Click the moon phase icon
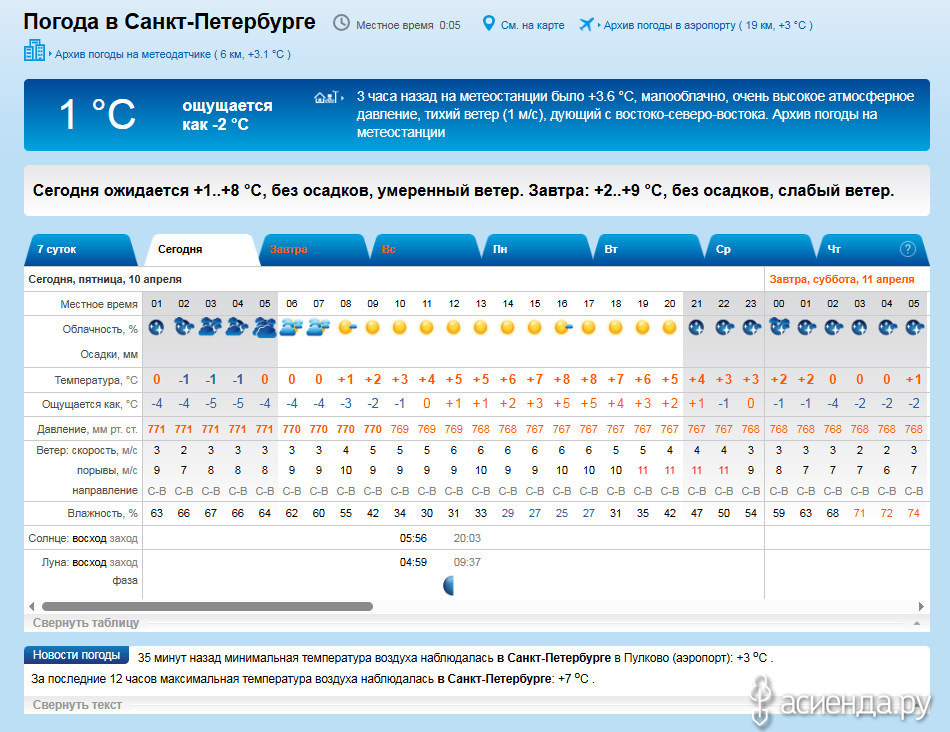This screenshot has width=950, height=732. 450,586
